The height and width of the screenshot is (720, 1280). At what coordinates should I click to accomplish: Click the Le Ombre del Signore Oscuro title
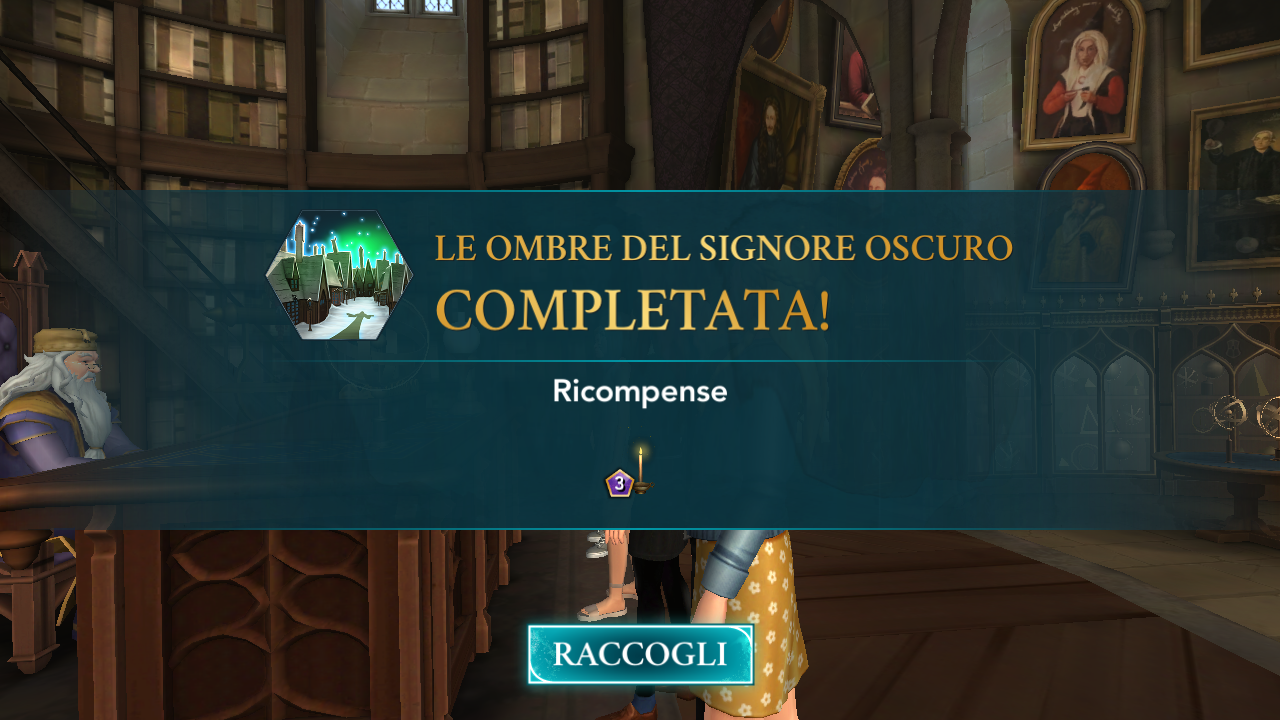point(724,248)
